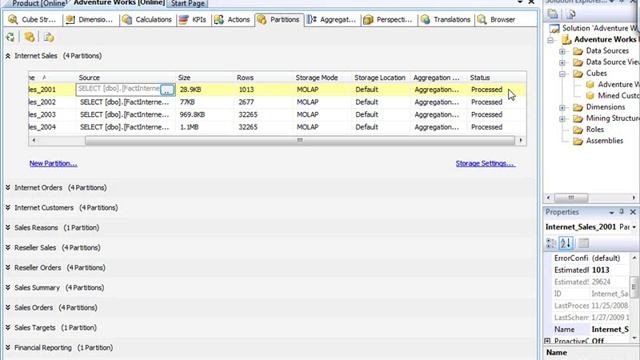The width and height of the screenshot is (640, 360).
Task: Open the Storage Settings link
Action: click(x=485, y=163)
